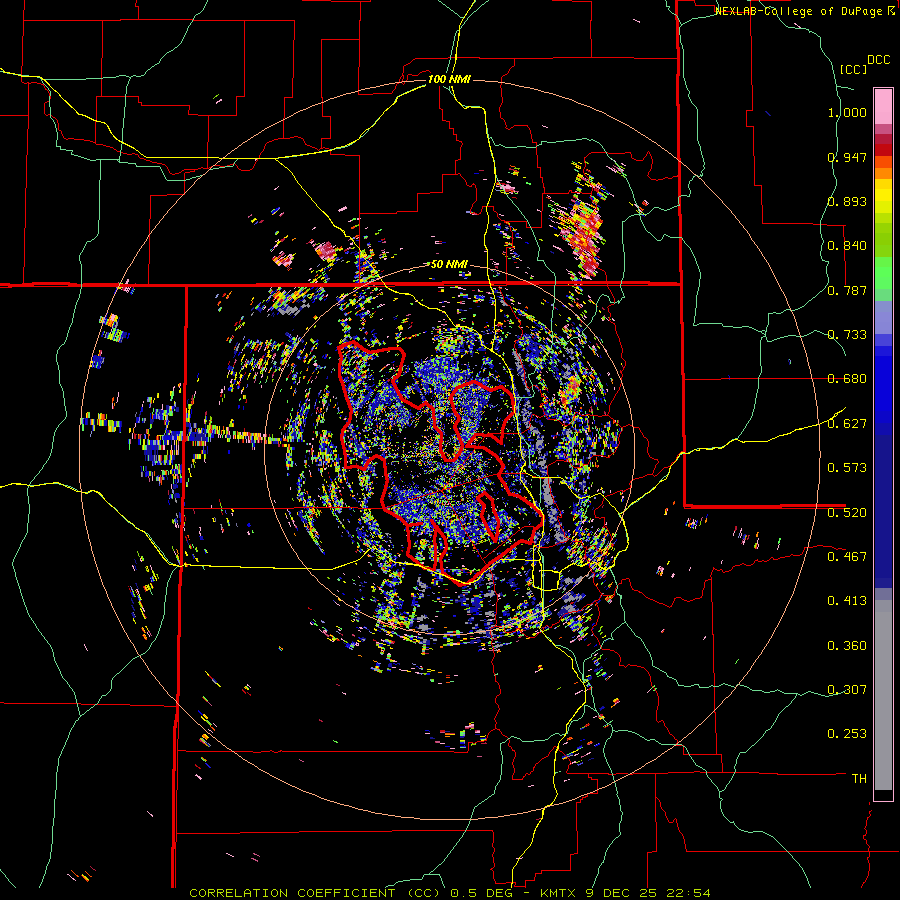Click the 100 NMI range ring label
This screenshot has height=900, width=900.
point(449,79)
